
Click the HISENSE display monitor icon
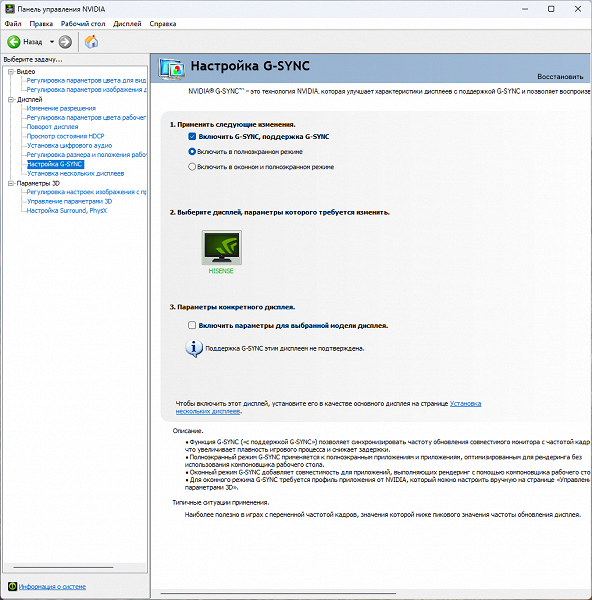click(x=222, y=247)
